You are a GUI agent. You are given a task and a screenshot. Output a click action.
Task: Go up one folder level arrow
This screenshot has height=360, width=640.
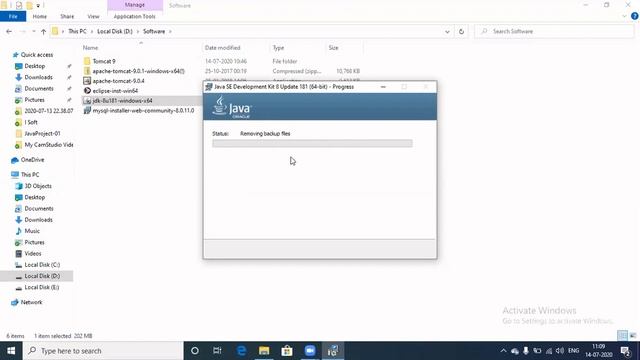tap(43, 31)
